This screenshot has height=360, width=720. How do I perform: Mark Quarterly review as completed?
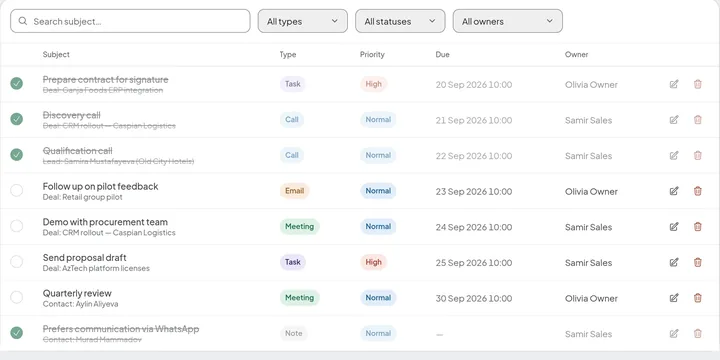pyautogui.click(x=17, y=297)
